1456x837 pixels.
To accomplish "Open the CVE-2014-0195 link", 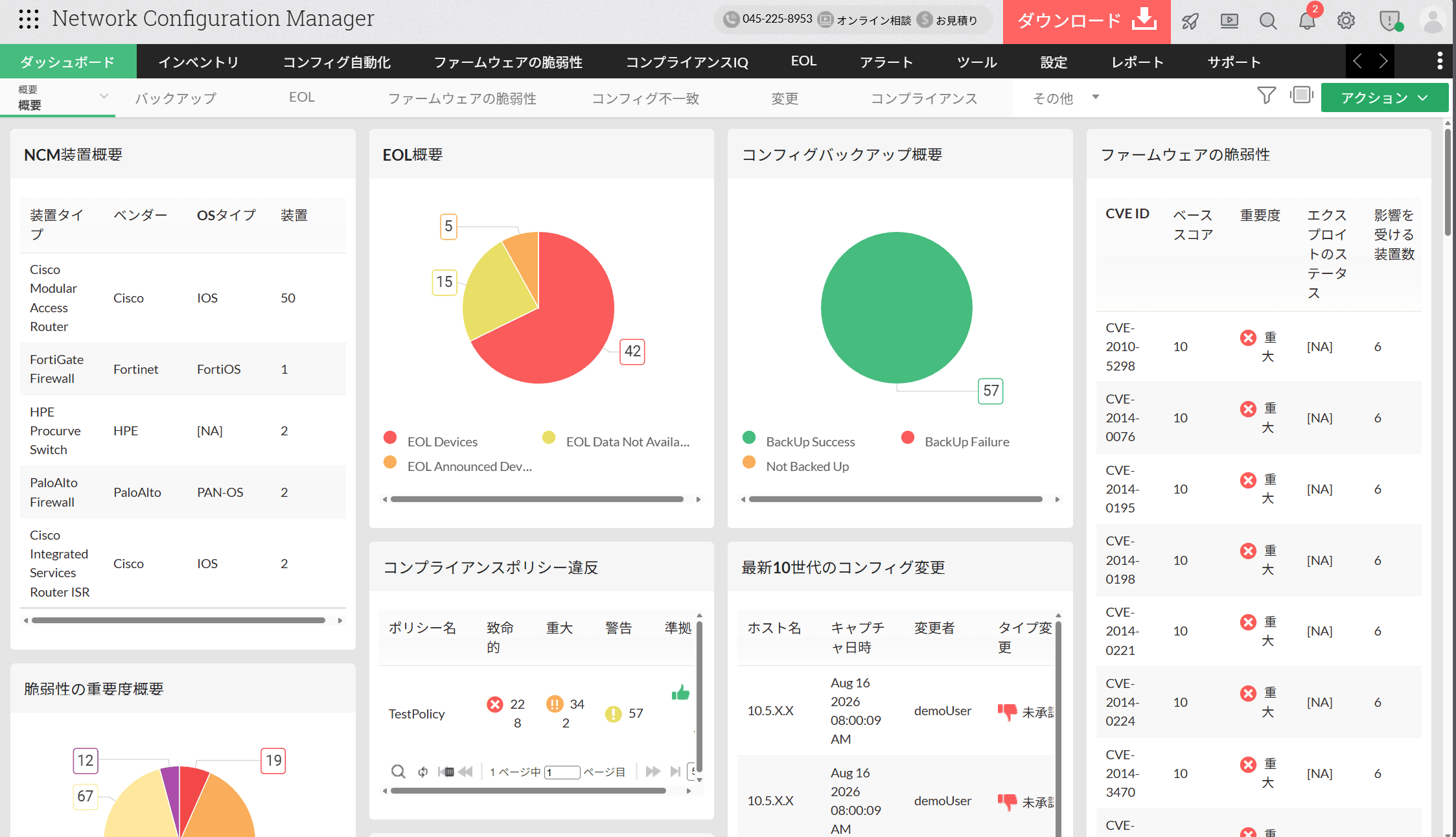I will pyautogui.click(x=1122, y=489).
